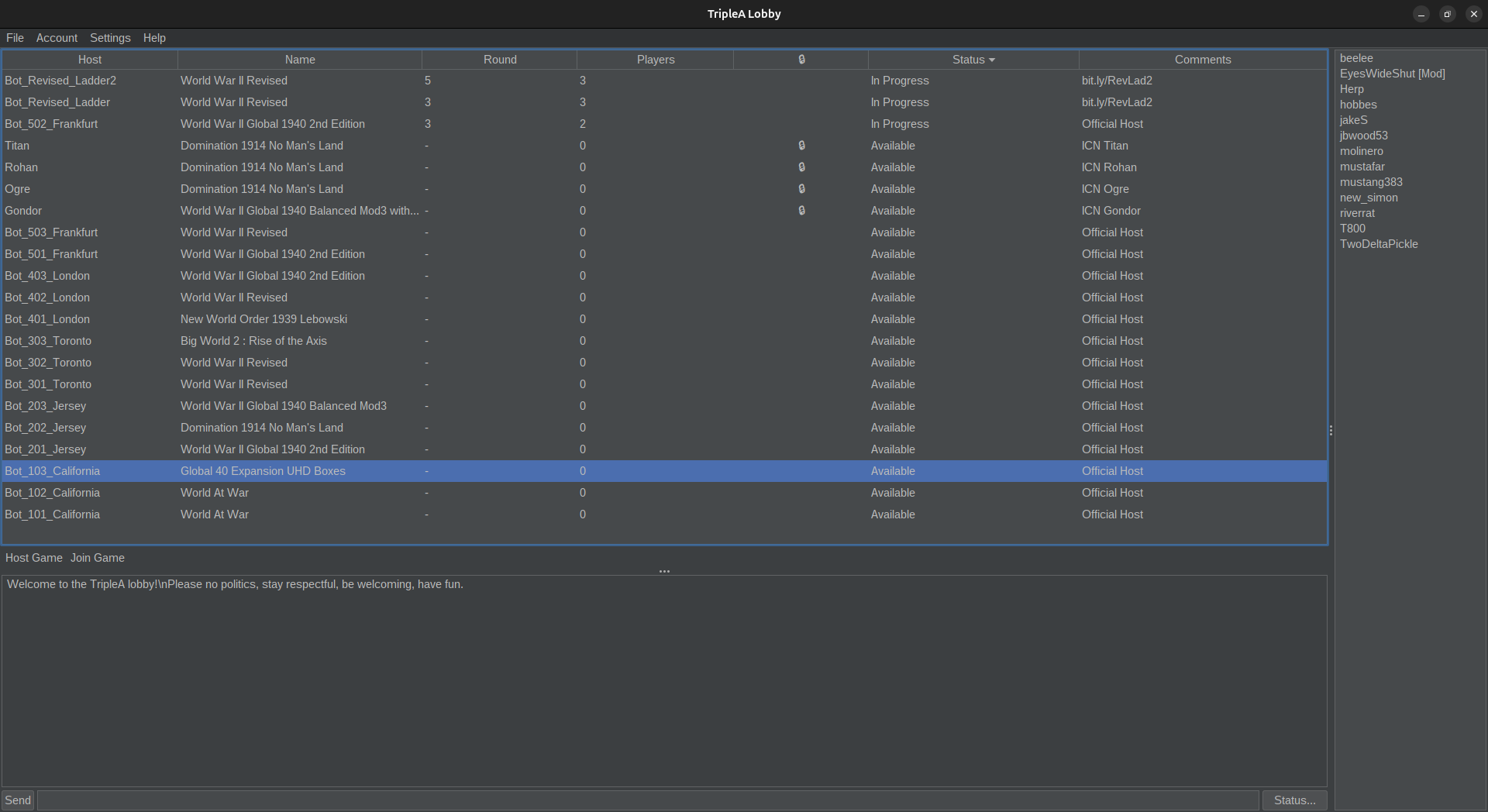Click player hobbes in the user list

1358,105
